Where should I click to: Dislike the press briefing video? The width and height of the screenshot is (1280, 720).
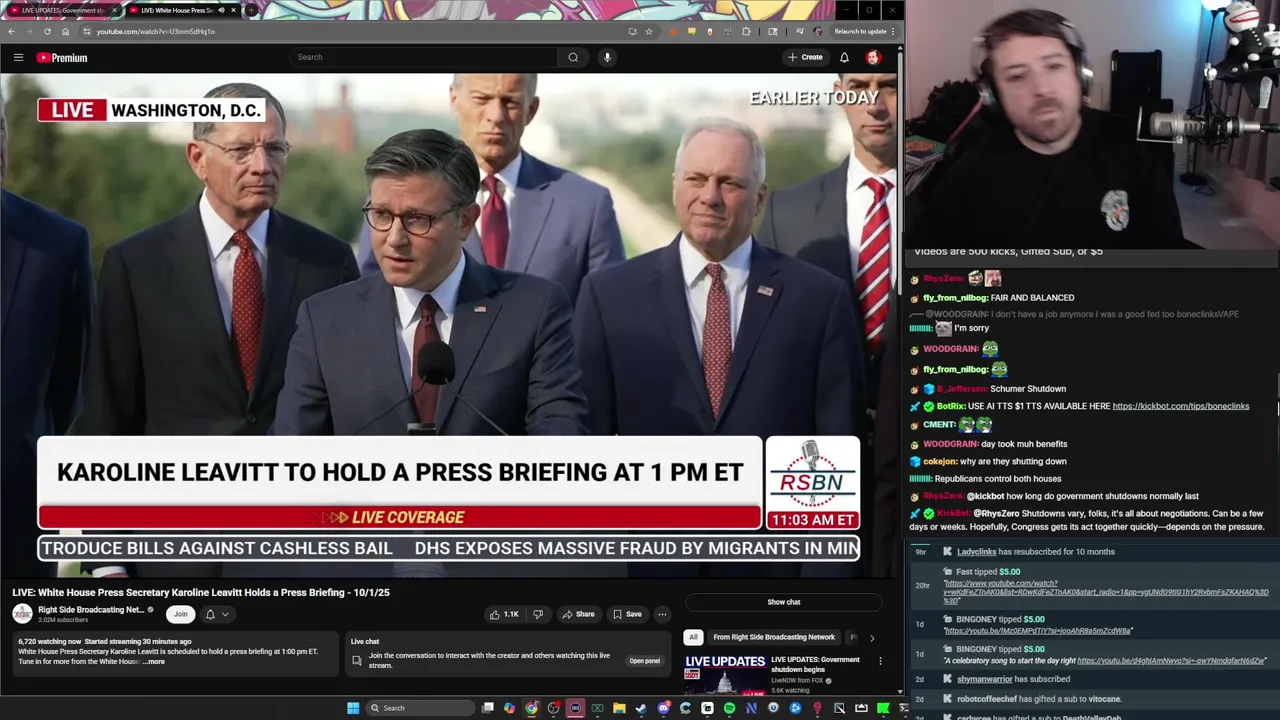pos(538,614)
